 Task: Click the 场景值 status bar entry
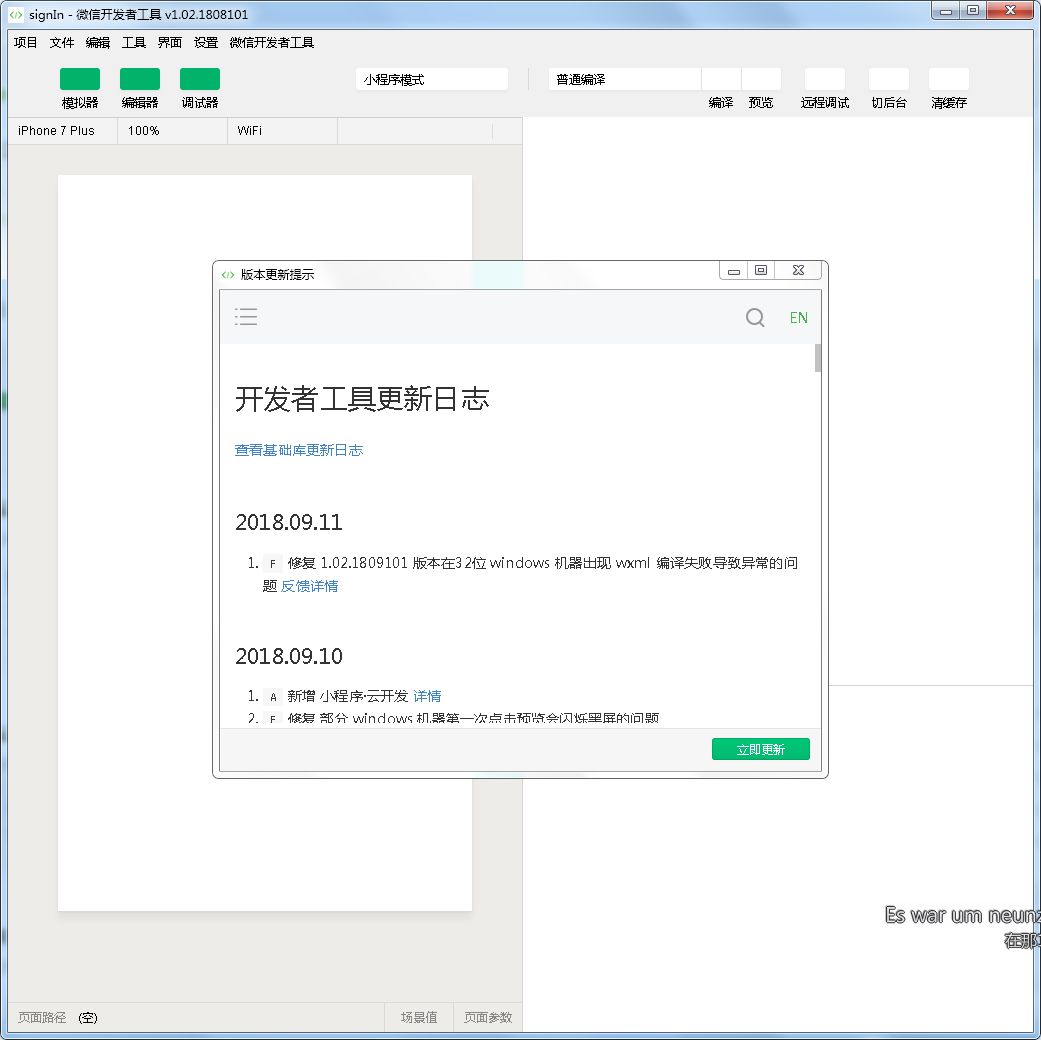click(419, 1017)
